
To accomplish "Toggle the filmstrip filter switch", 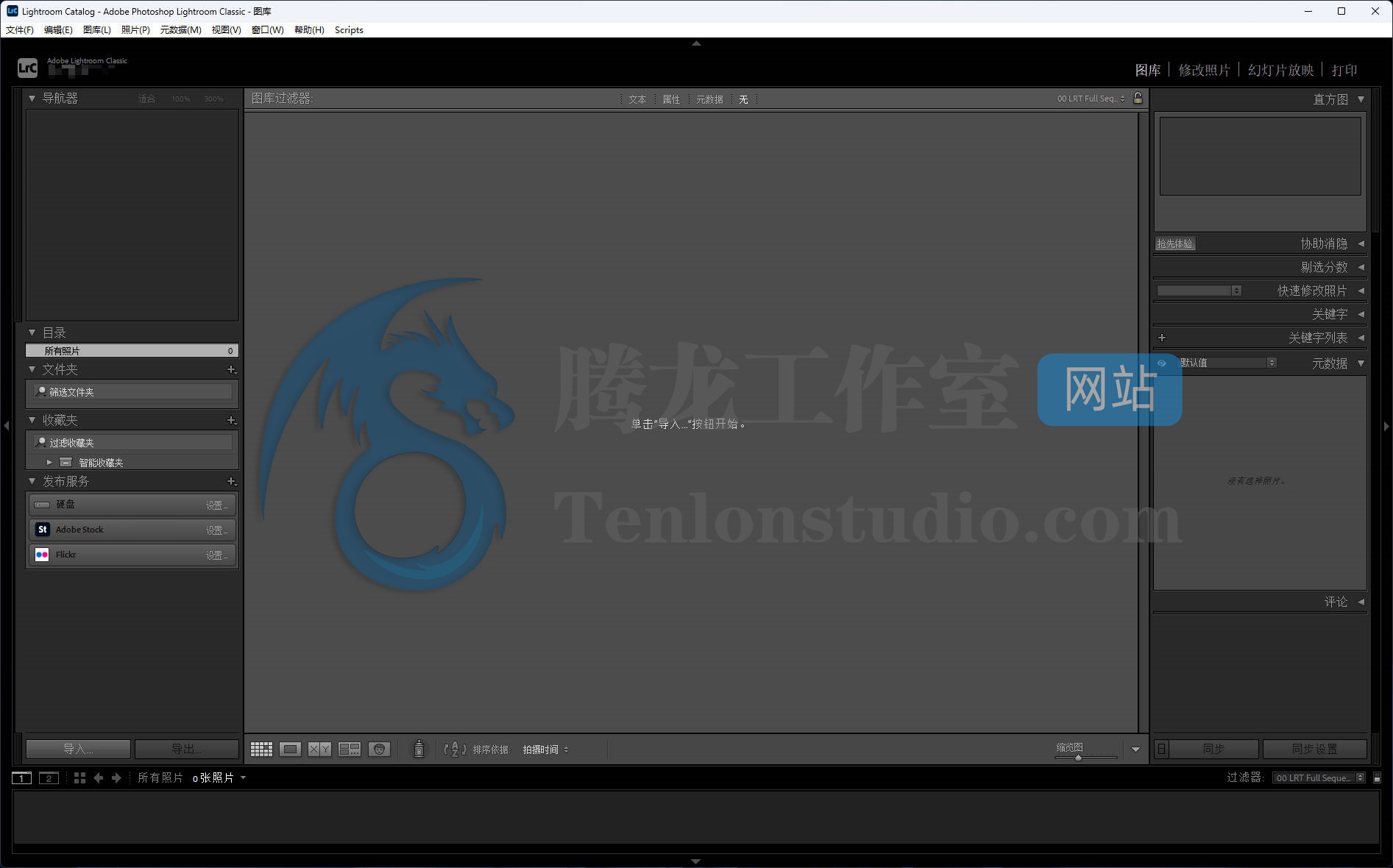I will click(1377, 778).
